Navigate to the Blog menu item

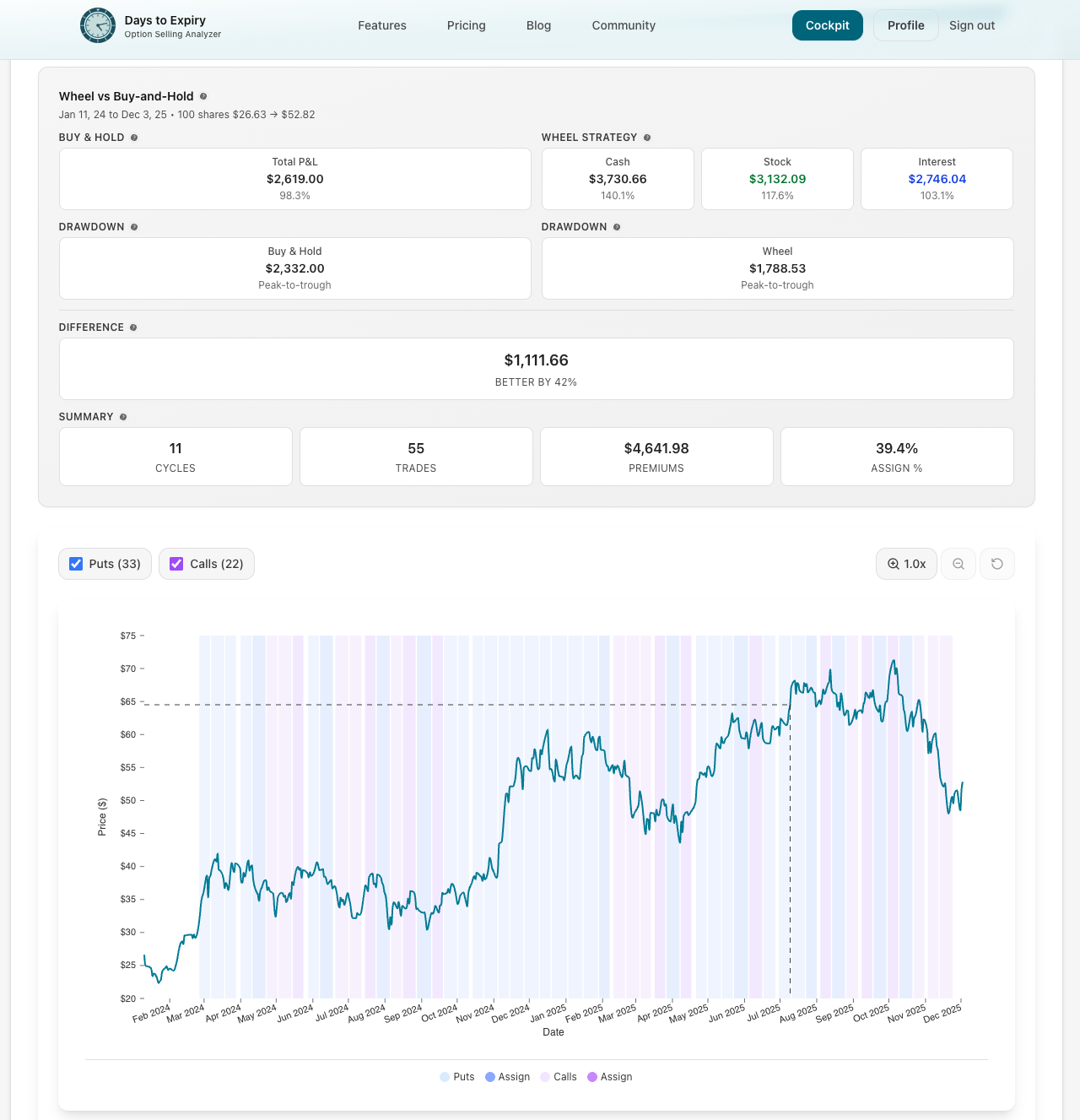pos(538,25)
